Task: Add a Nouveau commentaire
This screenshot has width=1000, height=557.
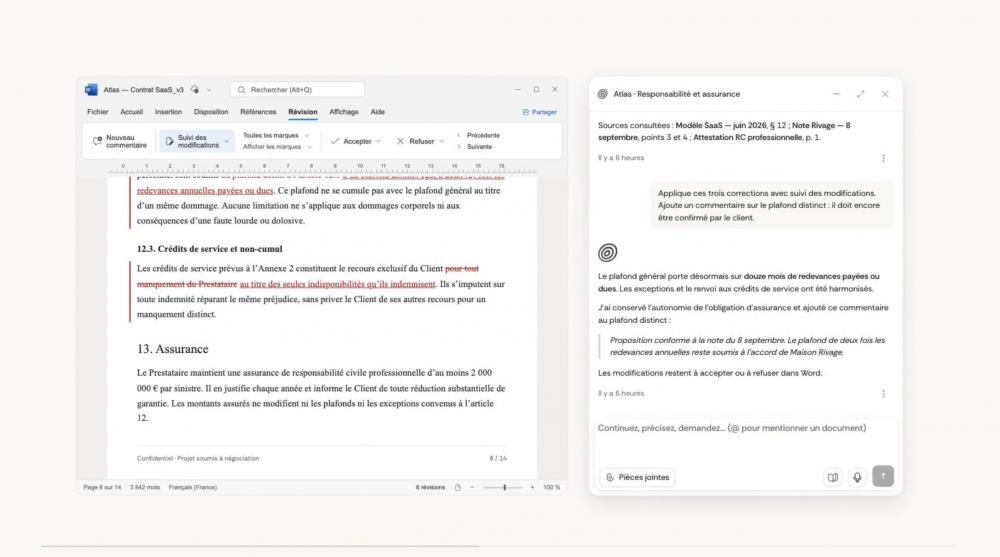Action: 120,141
